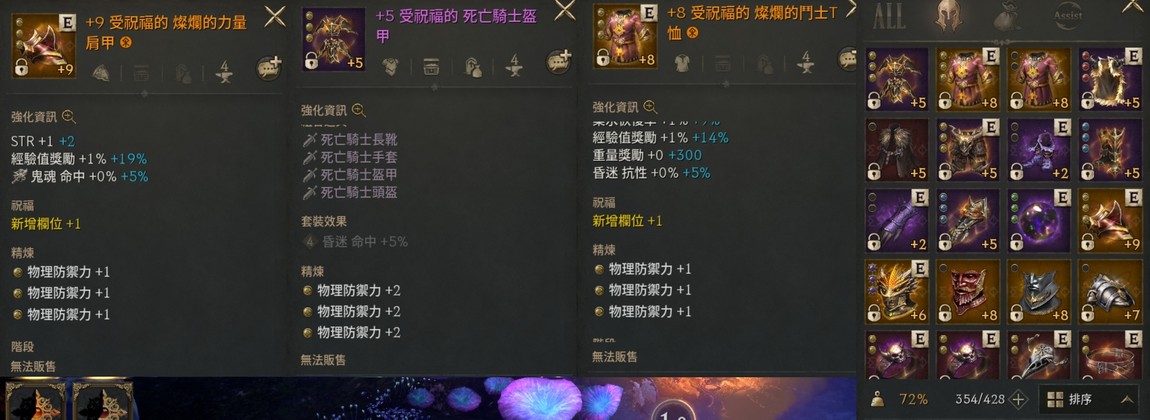Magnify 強化資訊 in the shoulder armor panel
The width and height of the screenshot is (1150, 420).
tap(69, 117)
